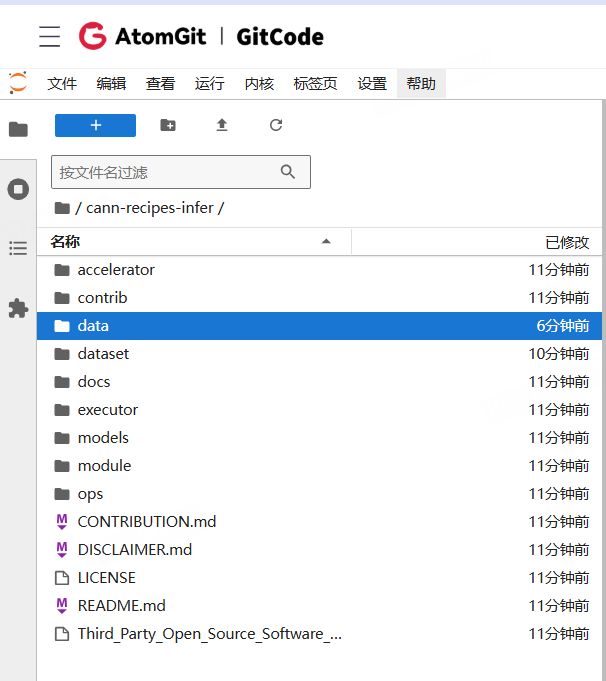
Task: Open the hamburger menu beside the AtomGit logo
Action: (x=50, y=36)
